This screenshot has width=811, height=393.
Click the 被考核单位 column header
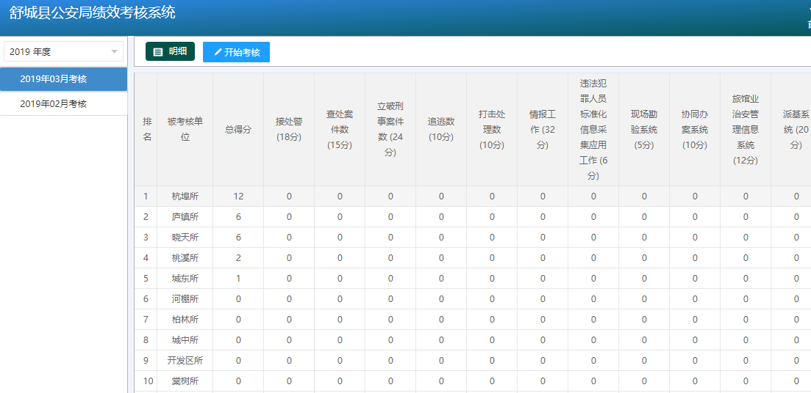click(x=185, y=130)
